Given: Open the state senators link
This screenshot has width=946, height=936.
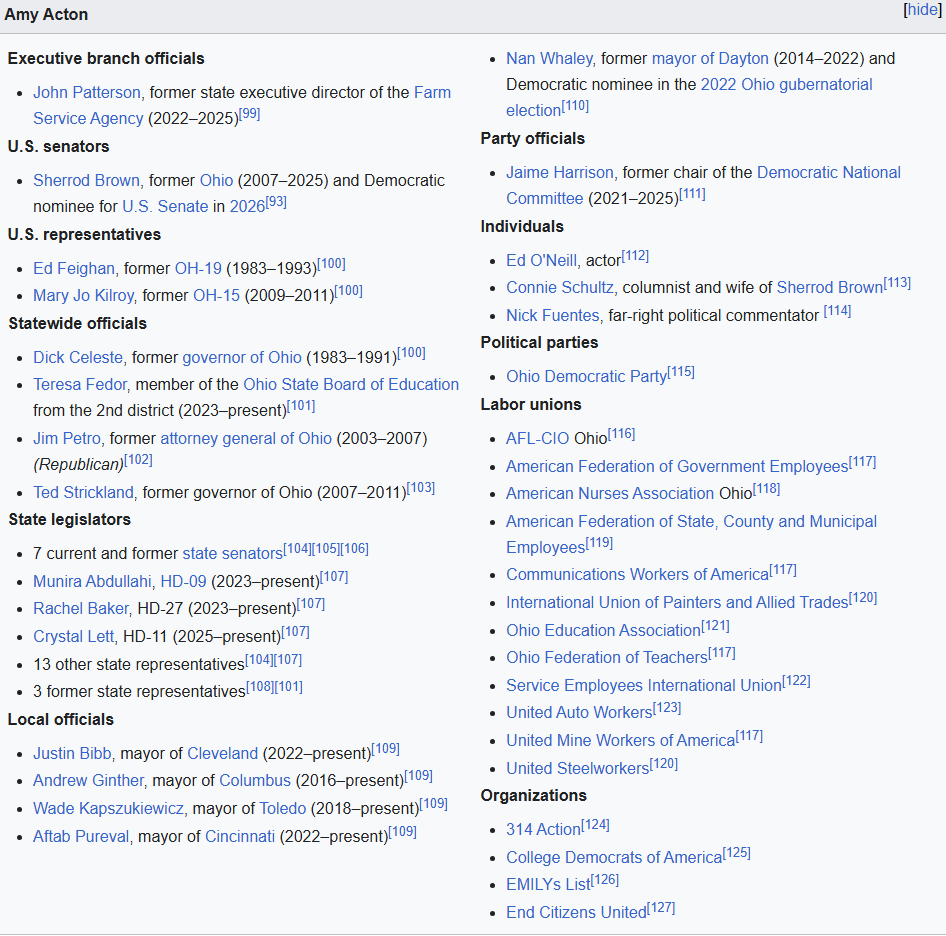Looking at the screenshot, I should click(x=232, y=553).
